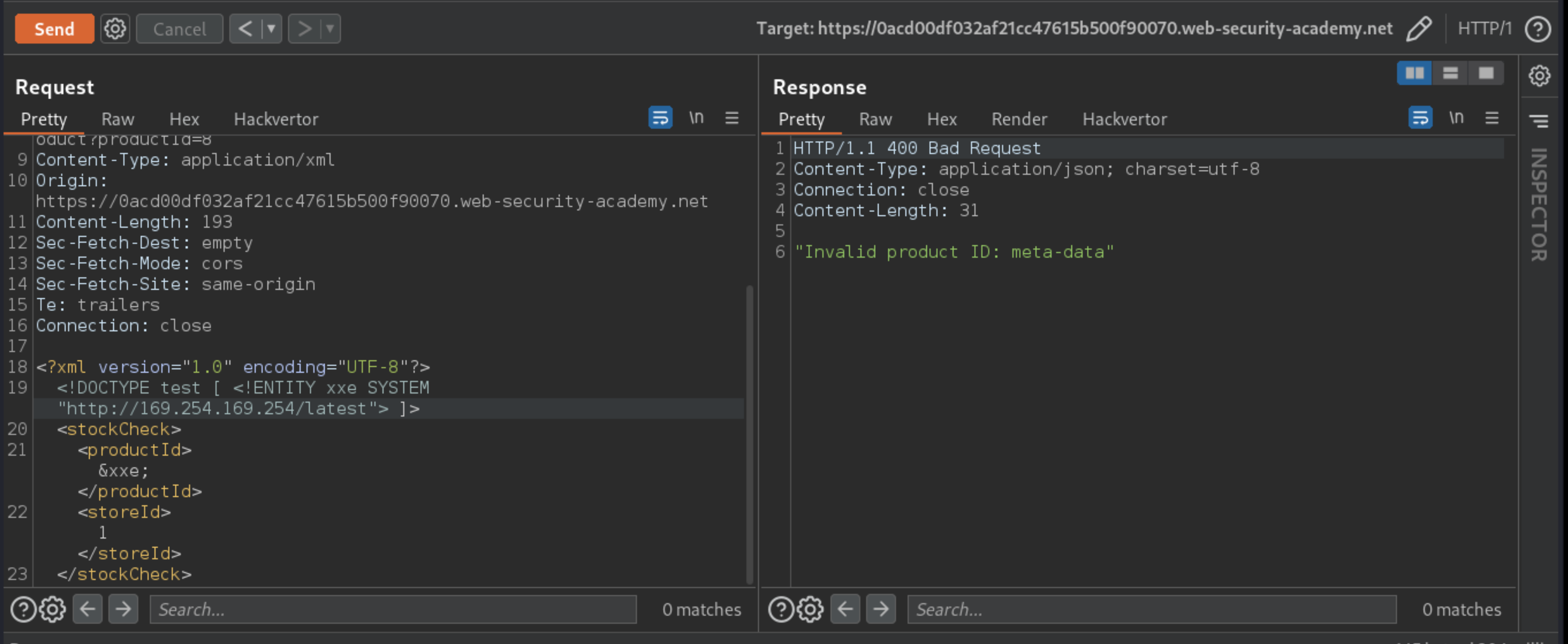The height and width of the screenshot is (644, 1568).
Task: Switch Response to Render tab
Action: coord(1019,119)
